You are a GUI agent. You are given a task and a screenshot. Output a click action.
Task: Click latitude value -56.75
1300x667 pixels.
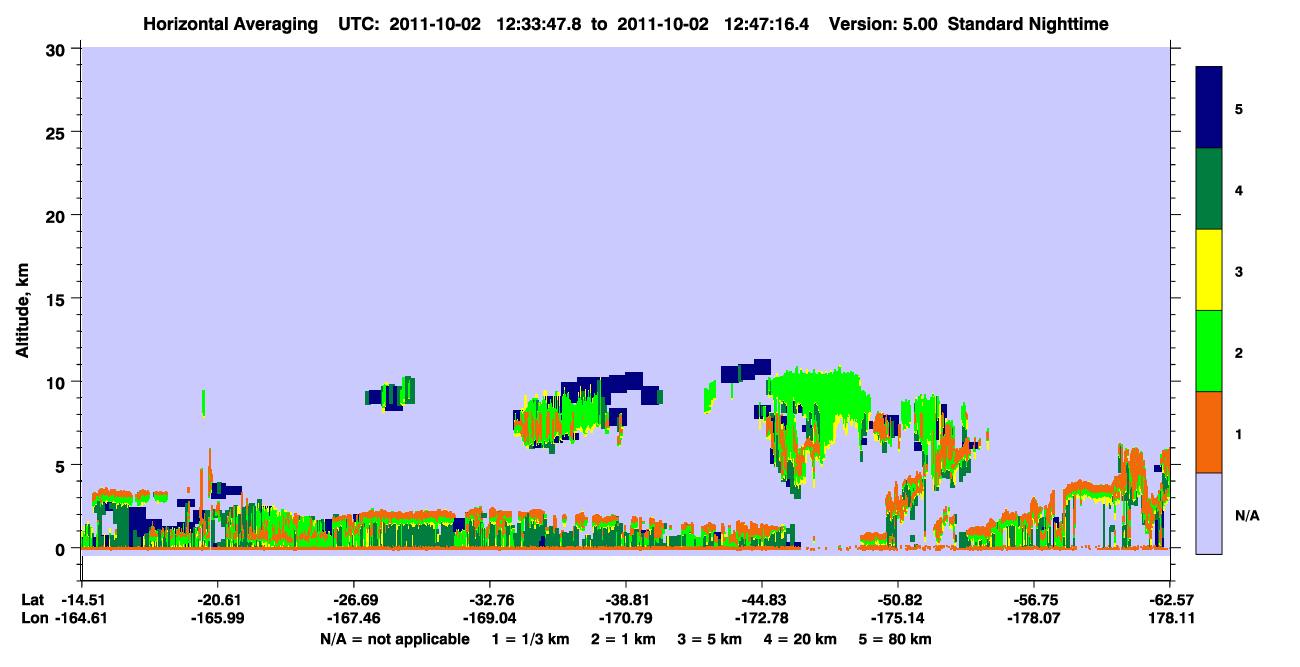tap(1034, 600)
